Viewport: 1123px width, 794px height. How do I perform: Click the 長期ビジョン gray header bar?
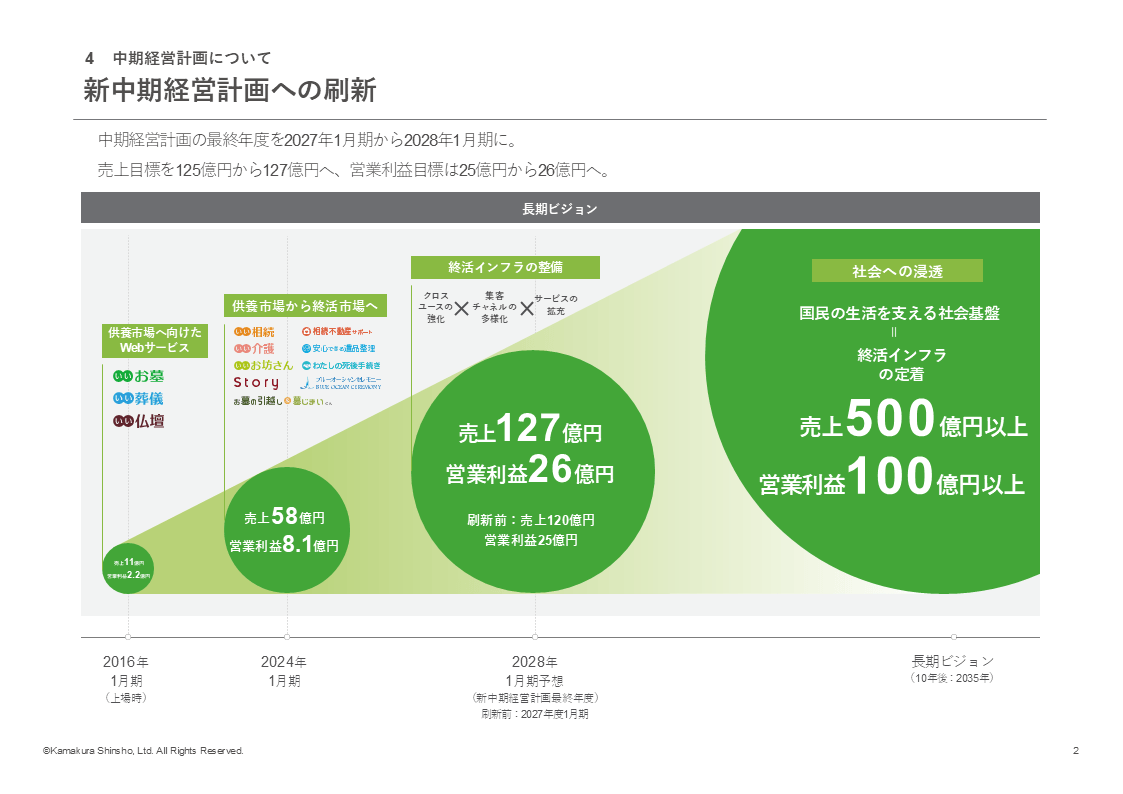[560, 208]
